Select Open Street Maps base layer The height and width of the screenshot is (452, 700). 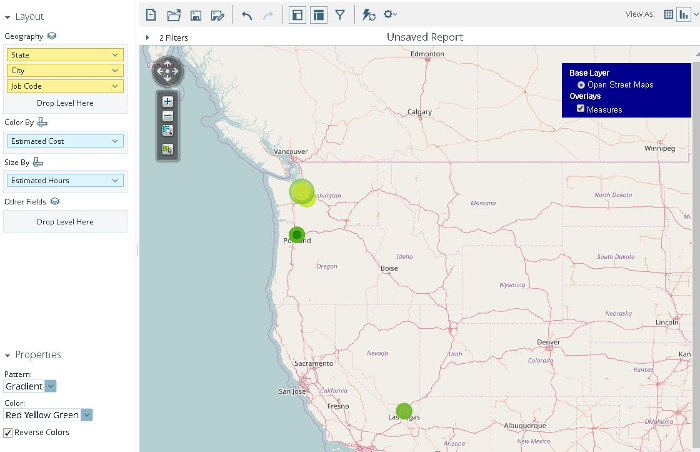click(x=581, y=85)
